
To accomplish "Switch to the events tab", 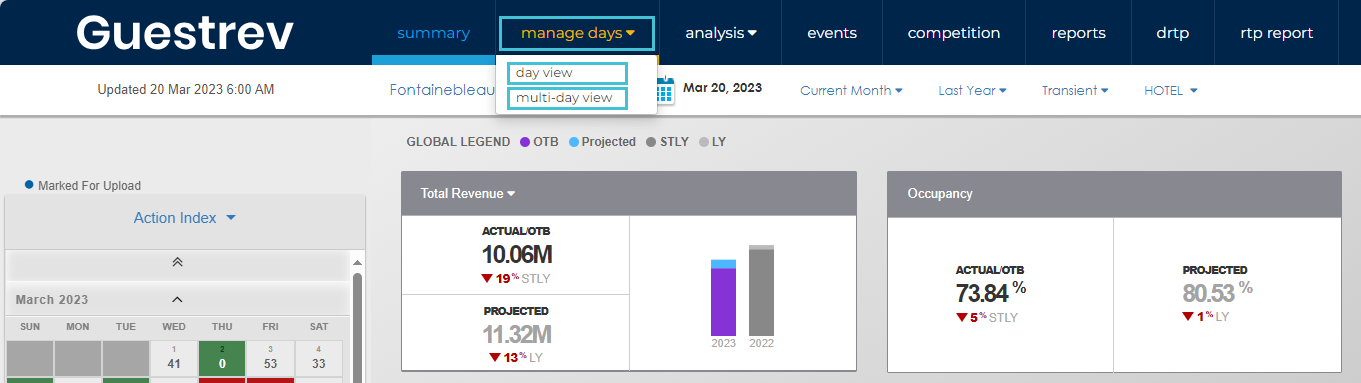I will pos(832,33).
